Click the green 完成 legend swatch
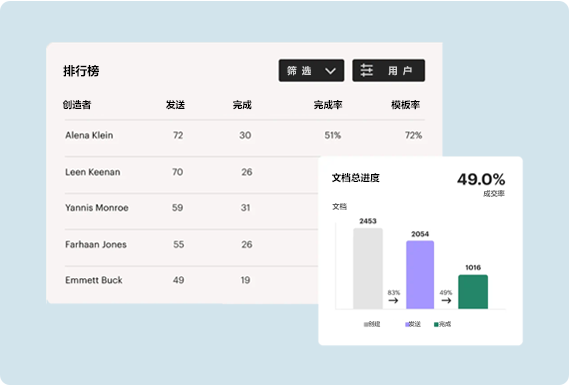Image resolution: width=571 pixels, height=385 pixels. (x=436, y=324)
